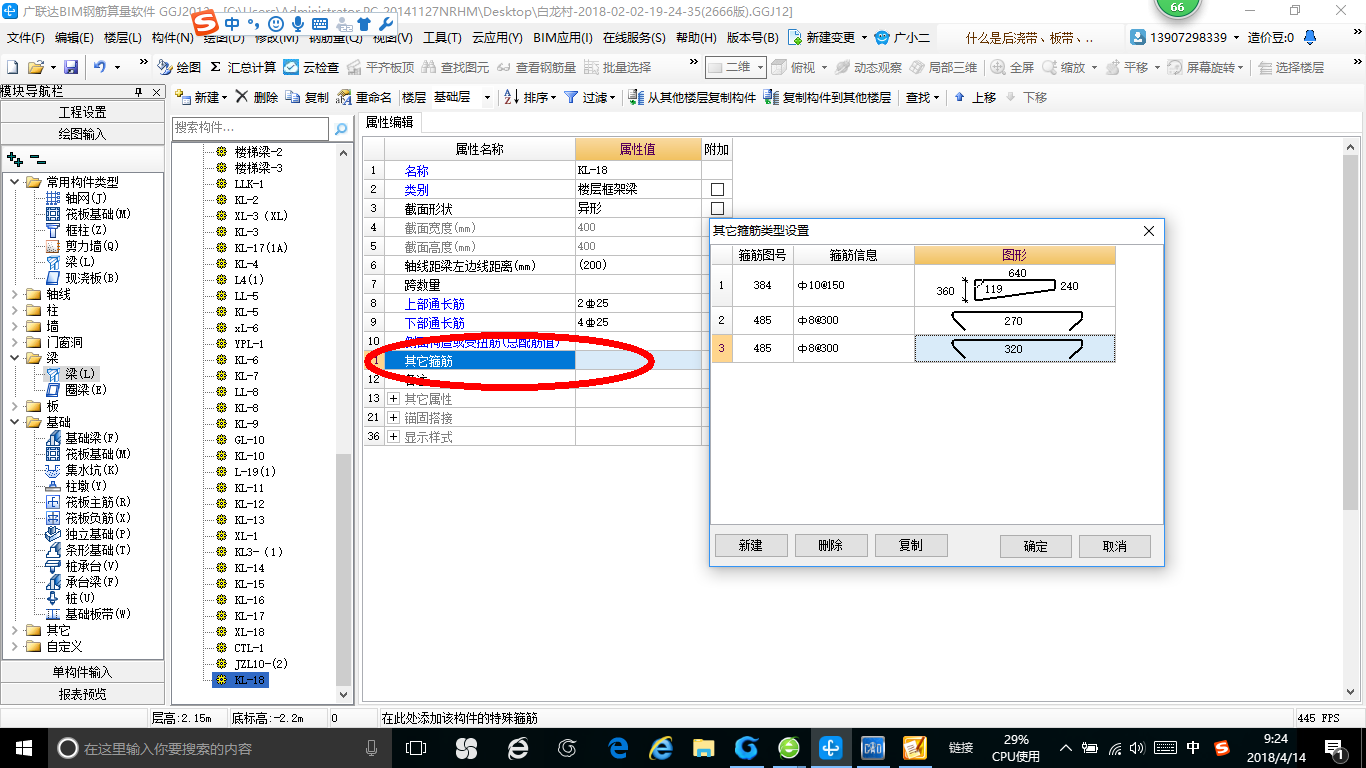This screenshot has width=1366, height=768.
Task: Expand 轴线 tree folder
Action: pos(14,294)
